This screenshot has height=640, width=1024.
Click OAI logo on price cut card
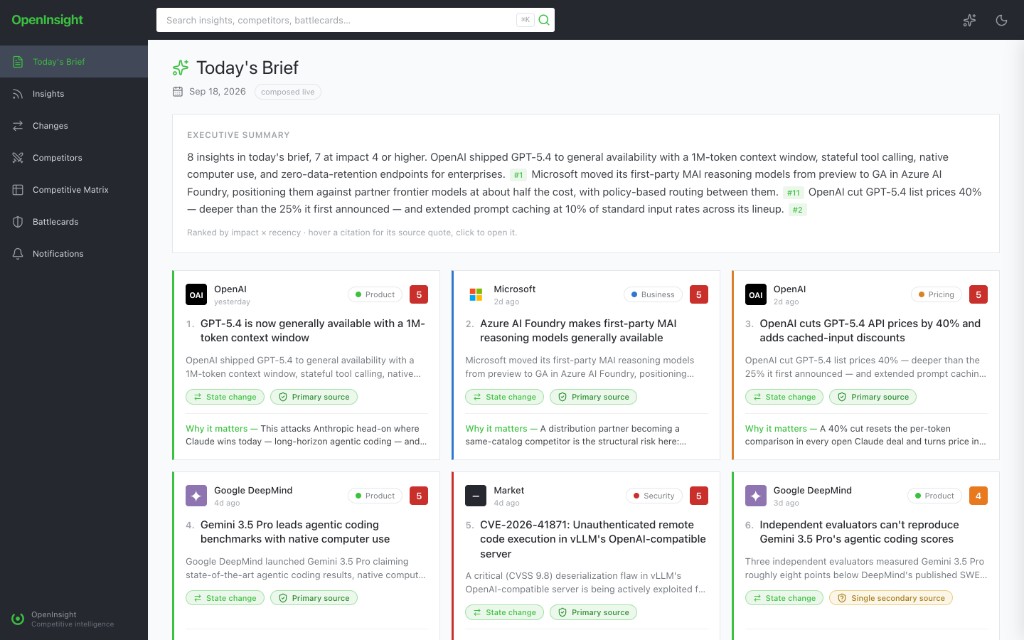756,295
